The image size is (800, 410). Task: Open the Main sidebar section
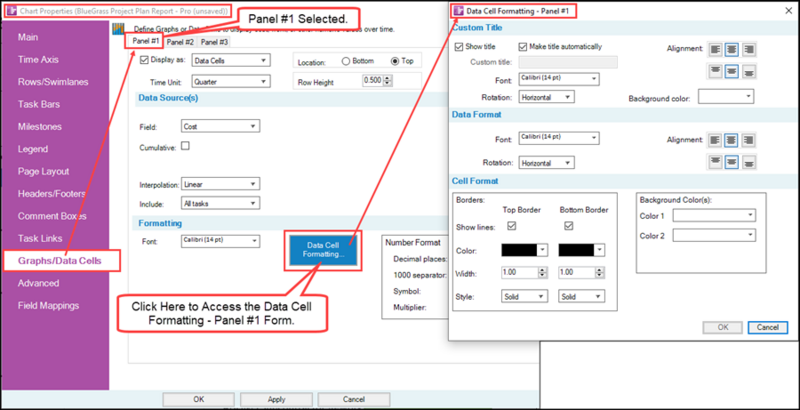pos(28,37)
